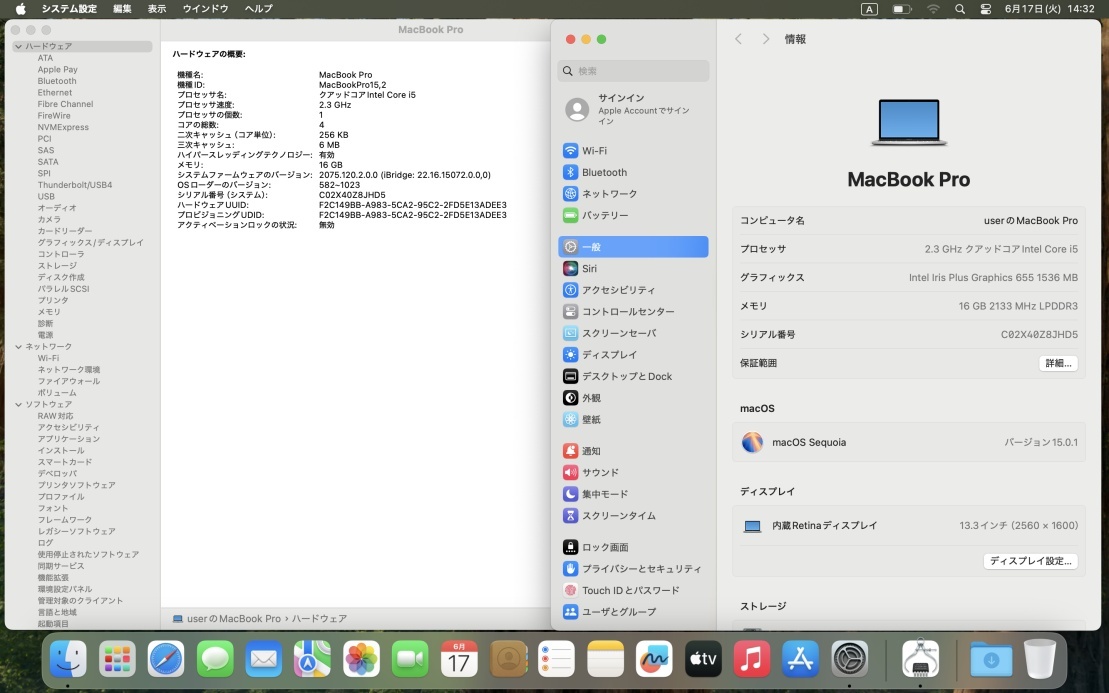The width and height of the screenshot is (1109, 693).
Task: Open 通知 notifications settings
Action: pyautogui.click(x=633, y=451)
